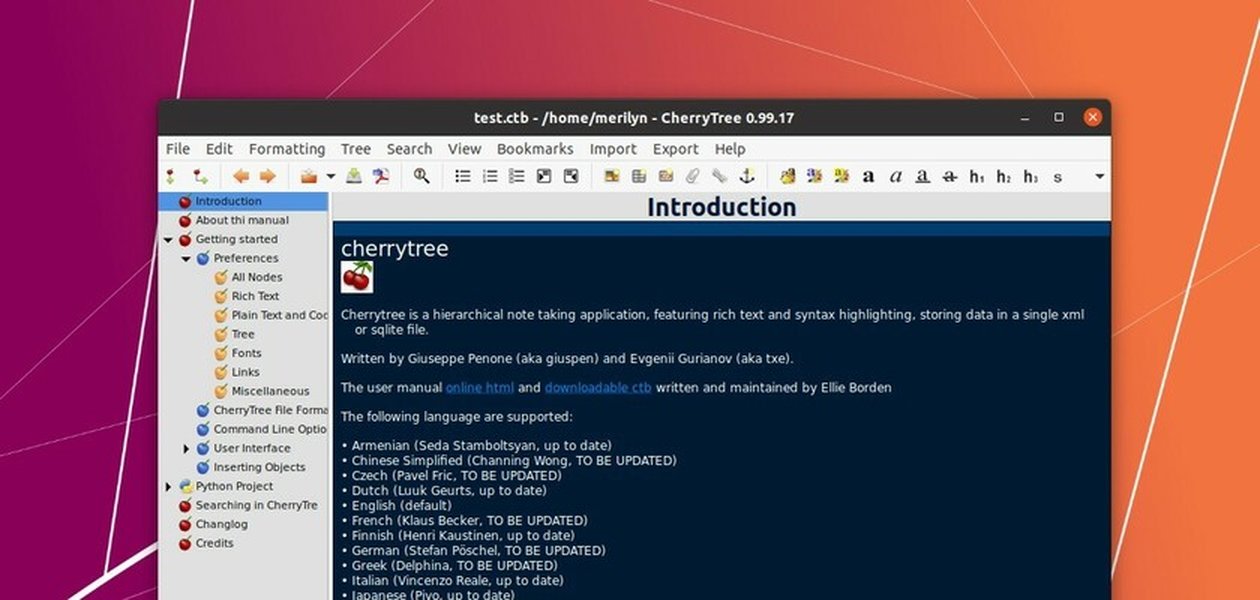Click the Insert Table toolbar icon

(639, 176)
